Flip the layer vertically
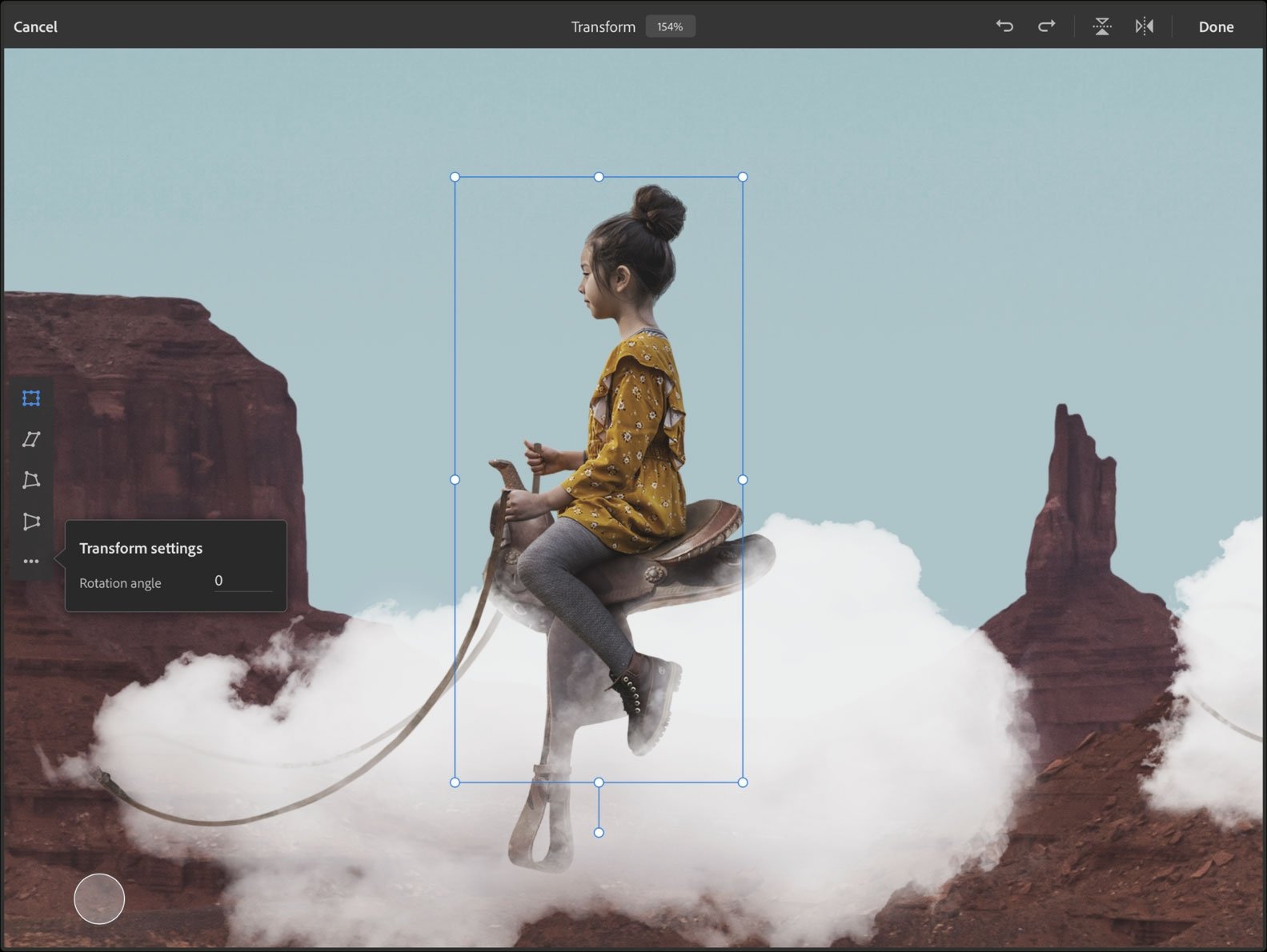This screenshot has height=952, width=1267. [x=1102, y=26]
